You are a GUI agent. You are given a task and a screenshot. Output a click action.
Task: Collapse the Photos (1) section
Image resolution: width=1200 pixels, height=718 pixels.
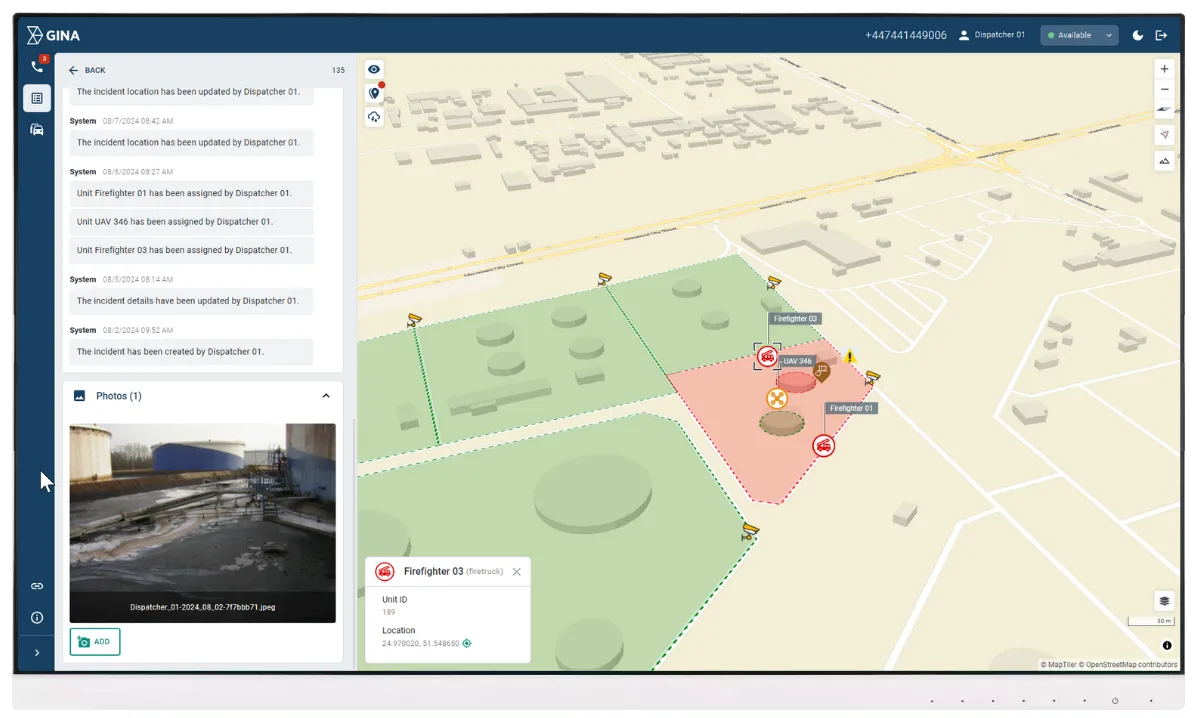coord(326,396)
